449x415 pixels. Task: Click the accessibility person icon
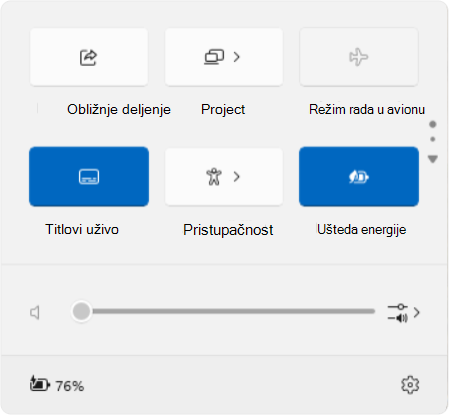click(214, 176)
